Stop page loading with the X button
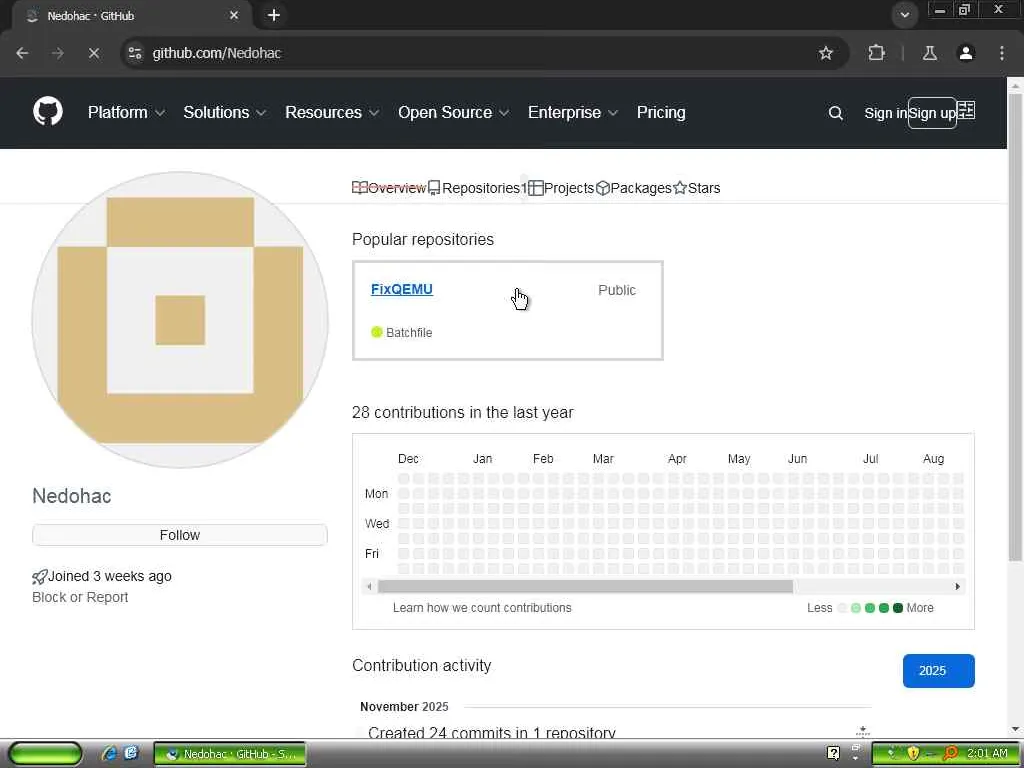1024x768 pixels. (93, 53)
